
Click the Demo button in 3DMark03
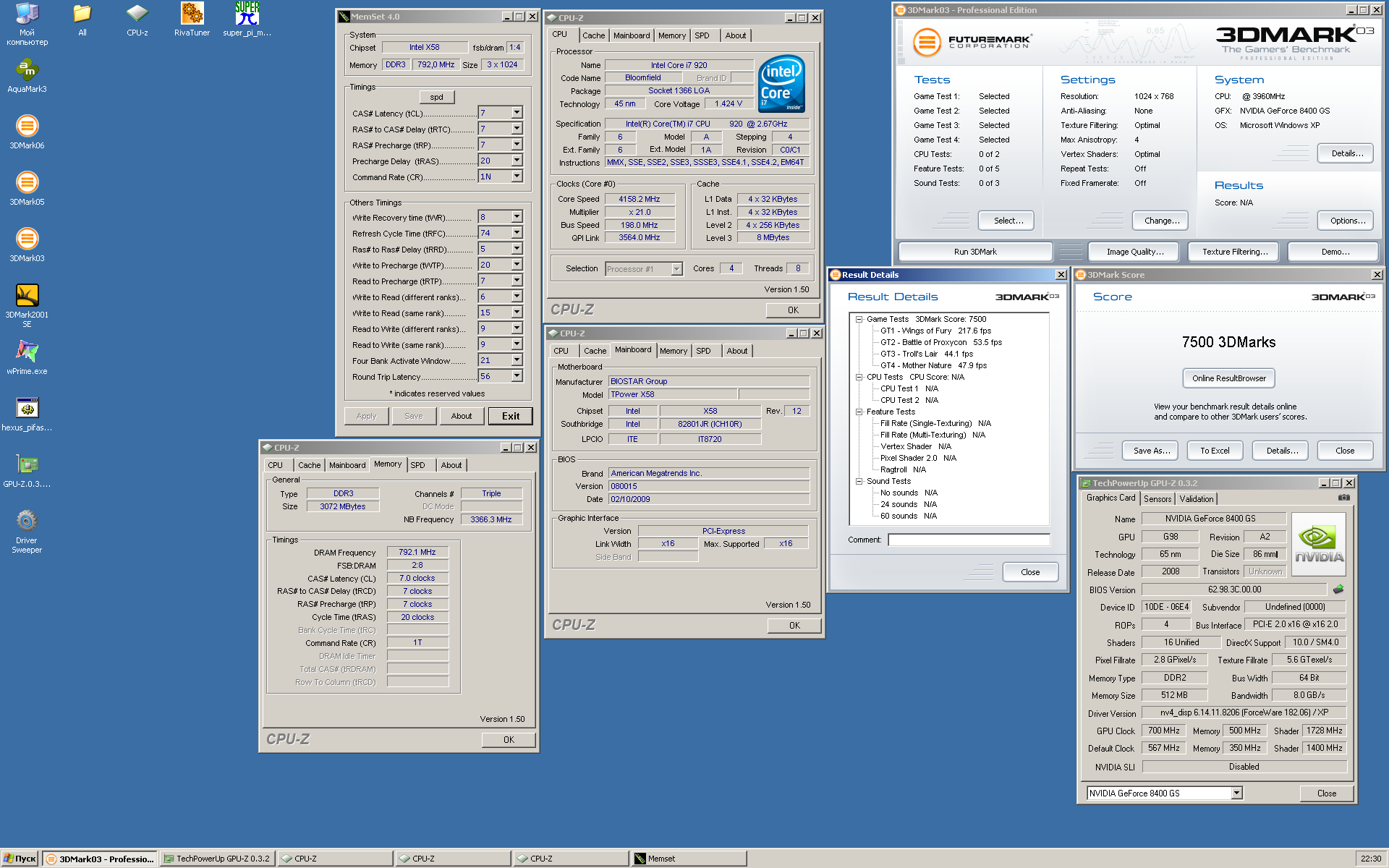[x=1335, y=252]
